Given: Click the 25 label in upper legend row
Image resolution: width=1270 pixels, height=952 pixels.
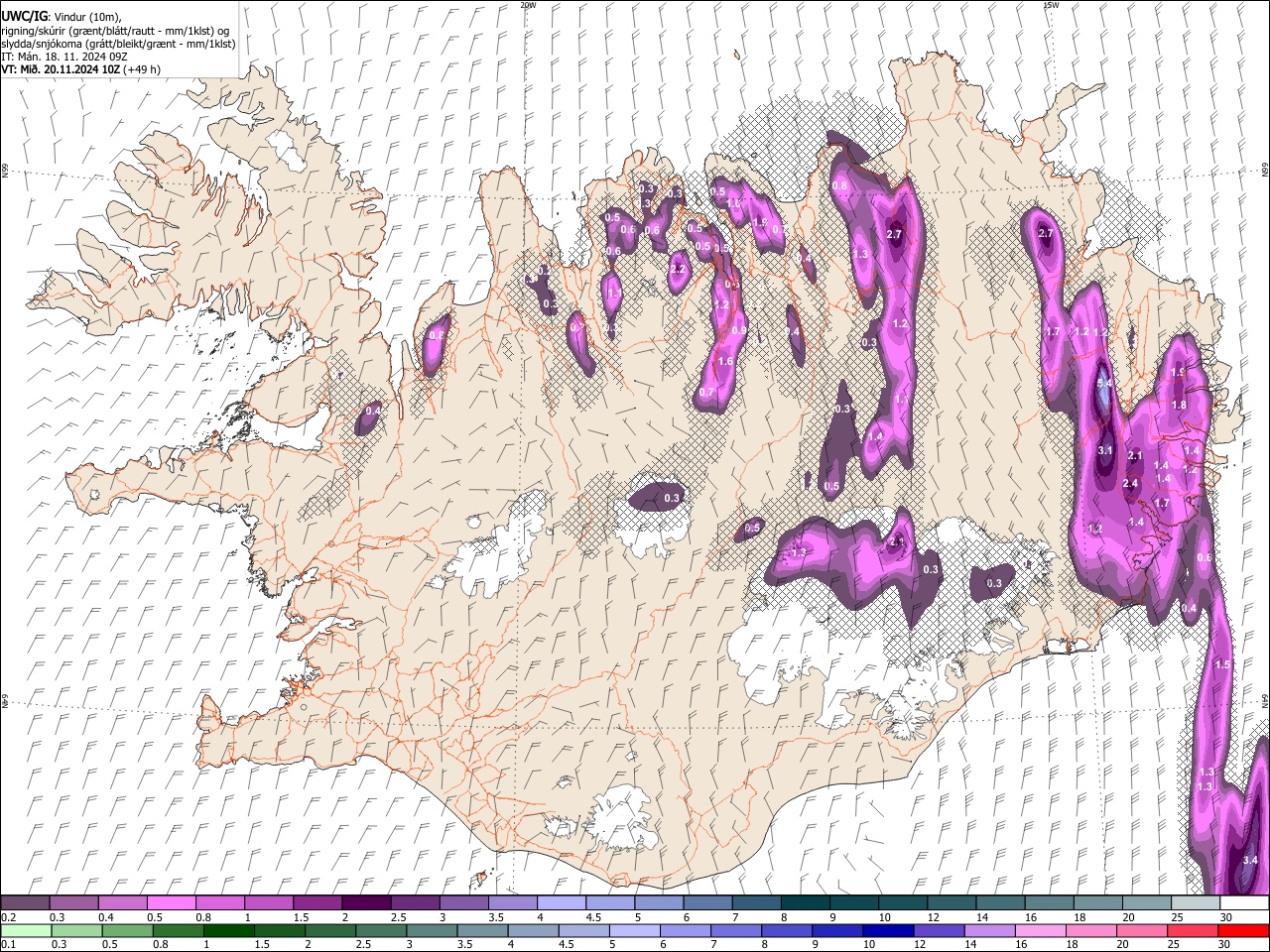Looking at the screenshot, I should (x=1177, y=917).
